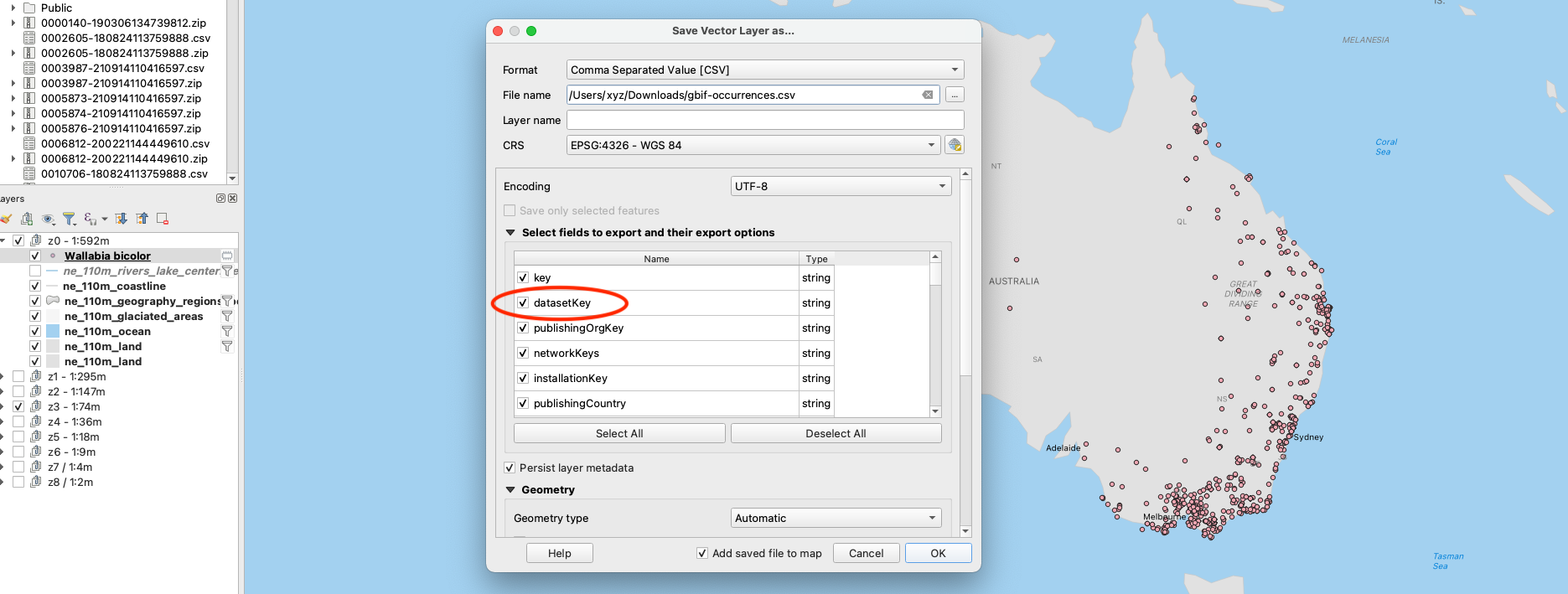Select 0010706-180824113759888.csv in browser
This screenshot has height=594, width=1568.
coord(124,173)
